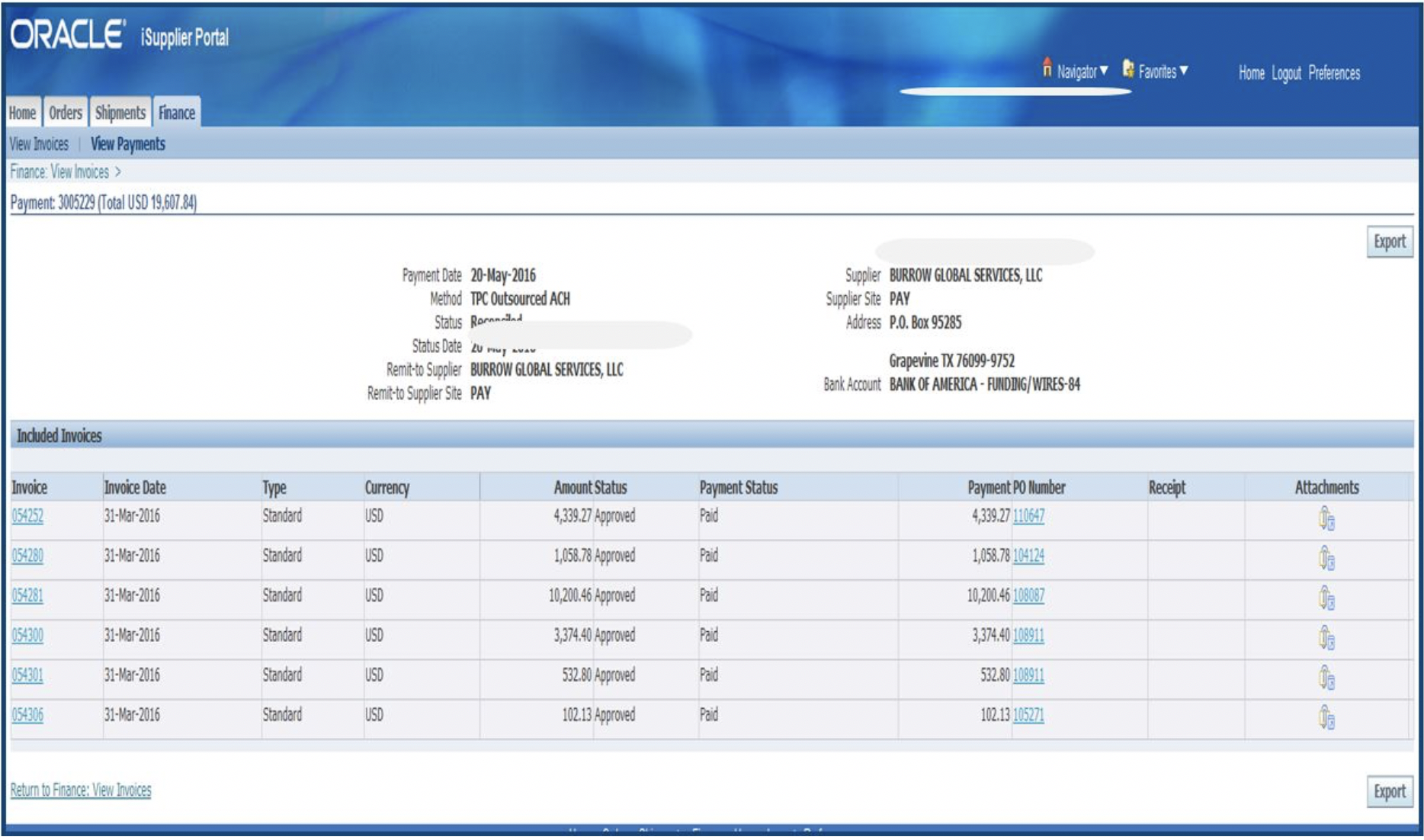This screenshot has width=1424, height=840.
Task: Open the Preferences link
Action: 1334,73
